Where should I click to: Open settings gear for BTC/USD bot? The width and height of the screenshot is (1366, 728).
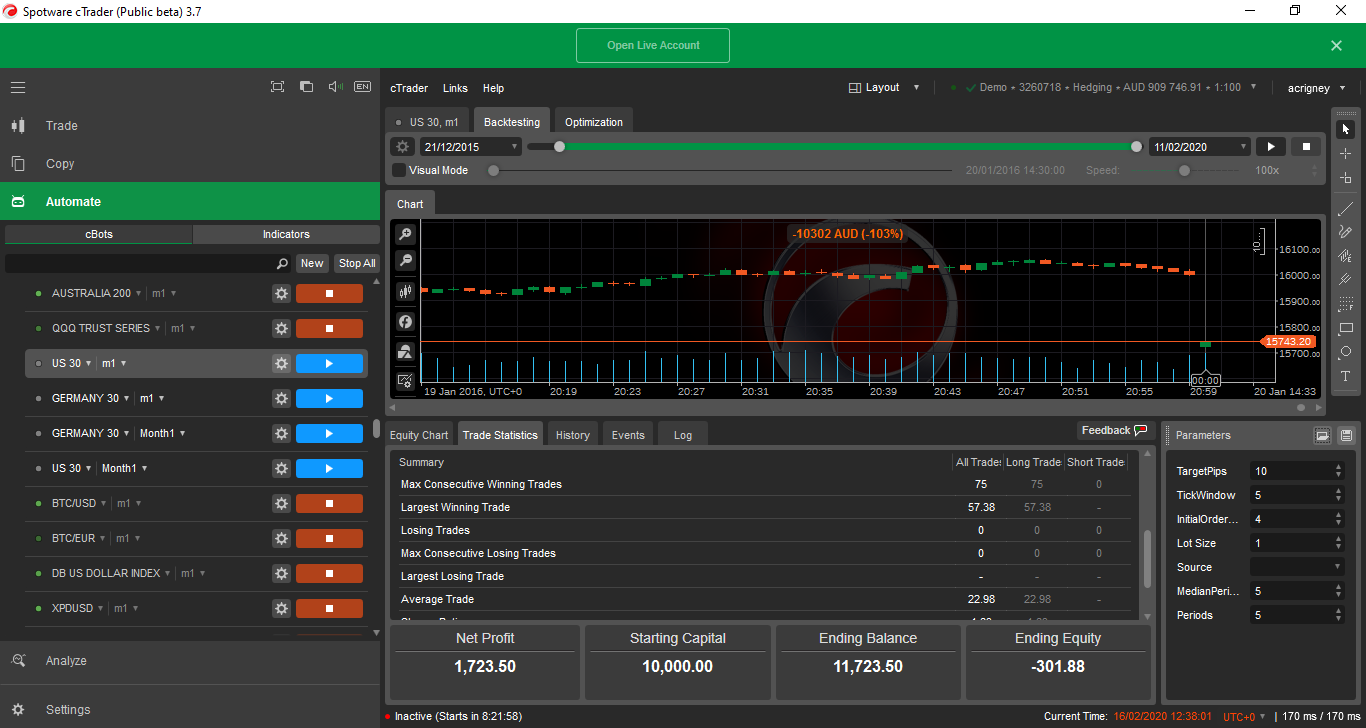click(281, 503)
